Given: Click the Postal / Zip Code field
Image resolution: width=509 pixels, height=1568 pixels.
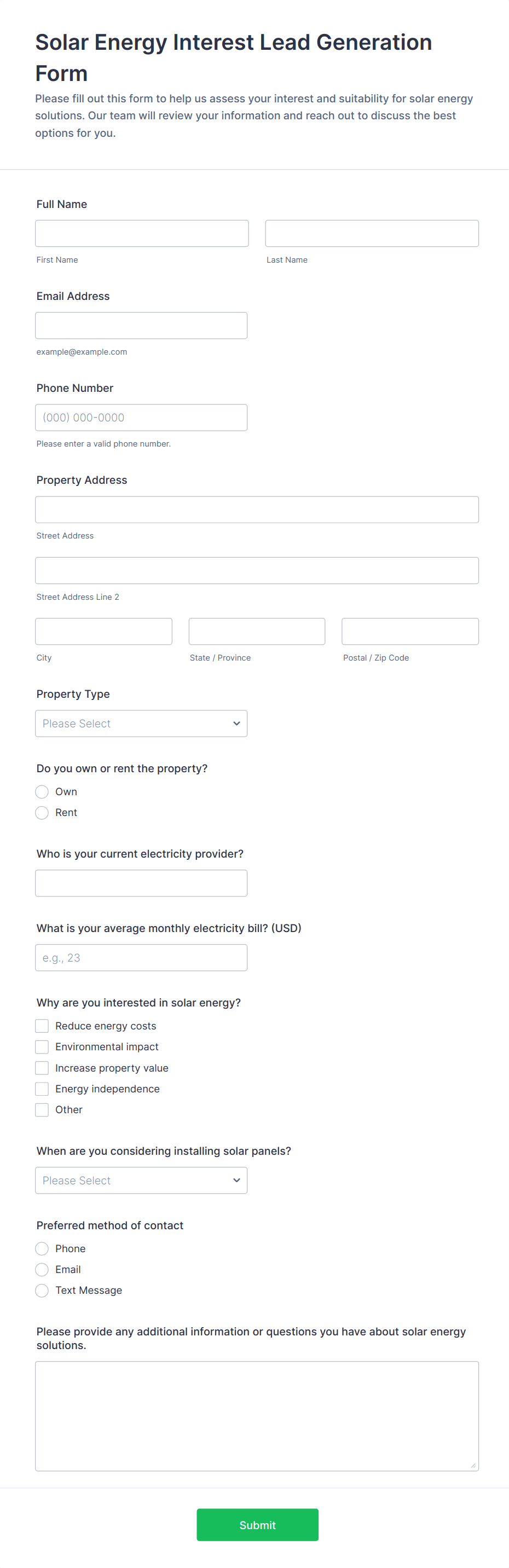Looking at the screenshot, I should [410, 631].
